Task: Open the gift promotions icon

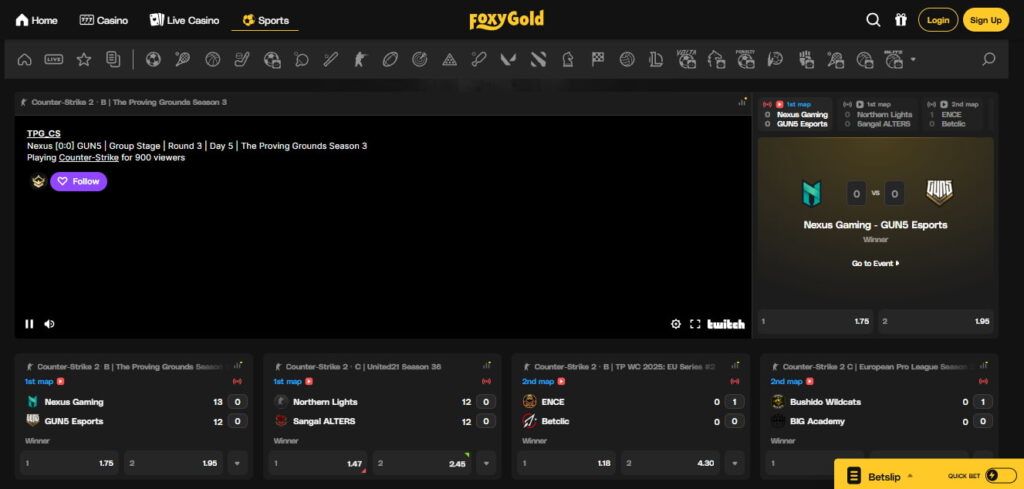Action: pyautogui.click(x=901, y=20)
